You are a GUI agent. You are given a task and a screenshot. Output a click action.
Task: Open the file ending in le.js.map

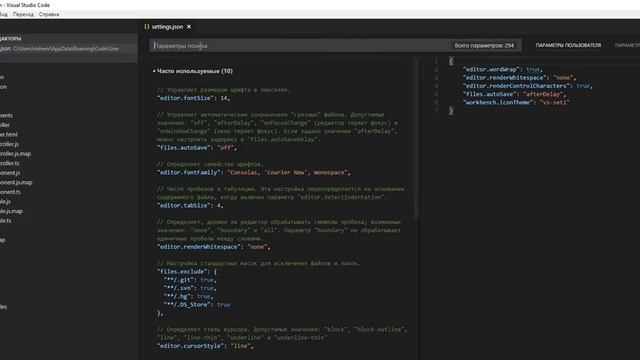11,211
